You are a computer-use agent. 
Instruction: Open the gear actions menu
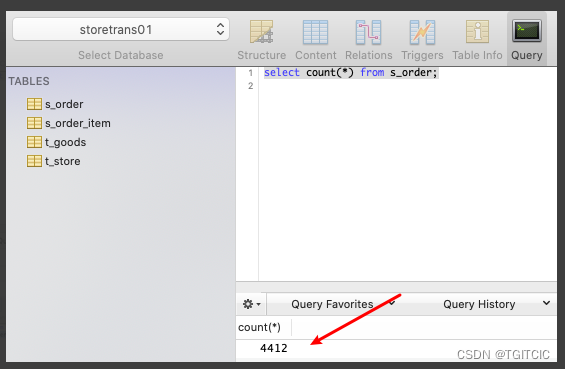click(x=252, y=304)
